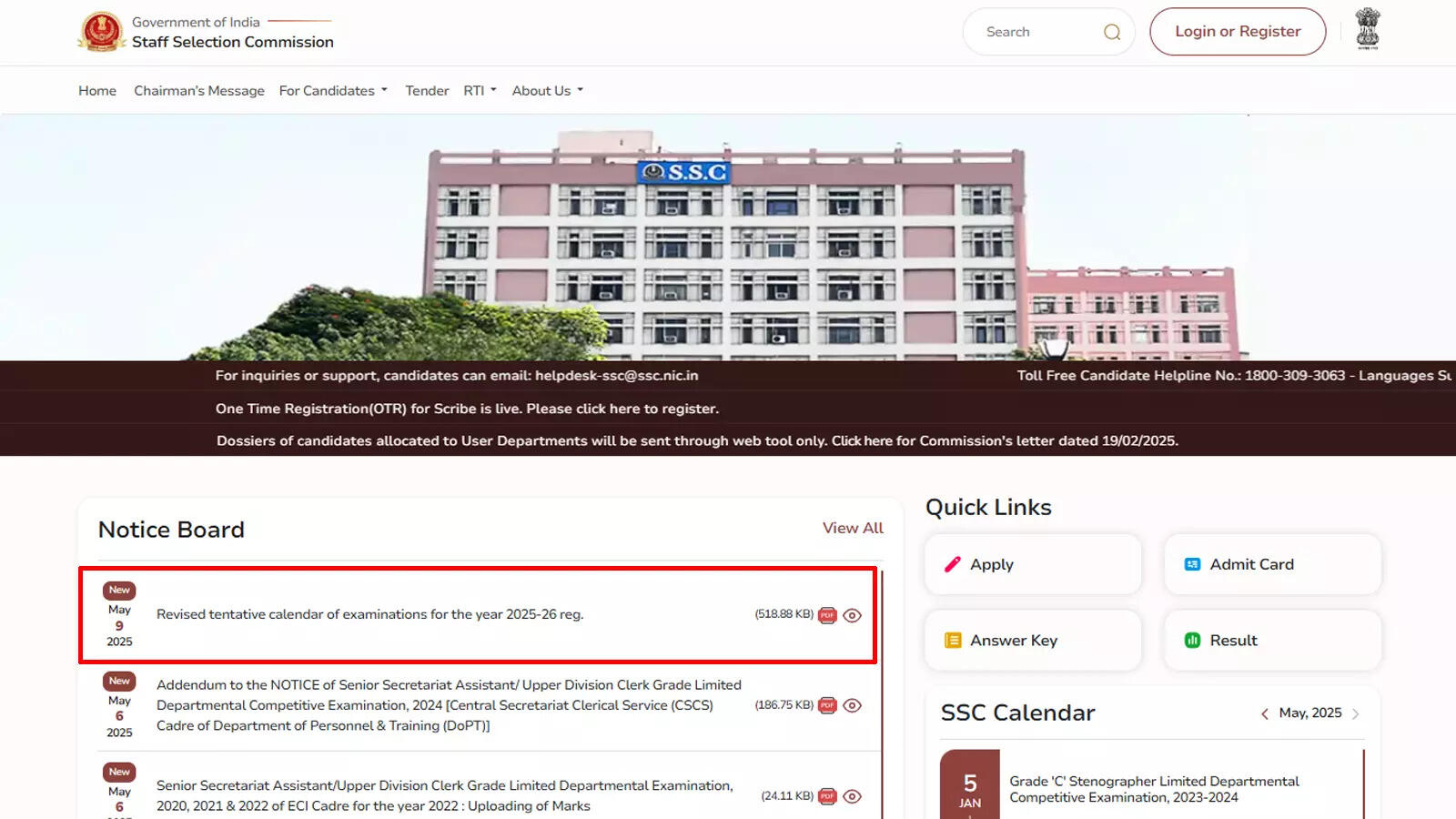The image size is (1456, 819).
Task: Open the Tender menu item
Action: tap(427, 91)
